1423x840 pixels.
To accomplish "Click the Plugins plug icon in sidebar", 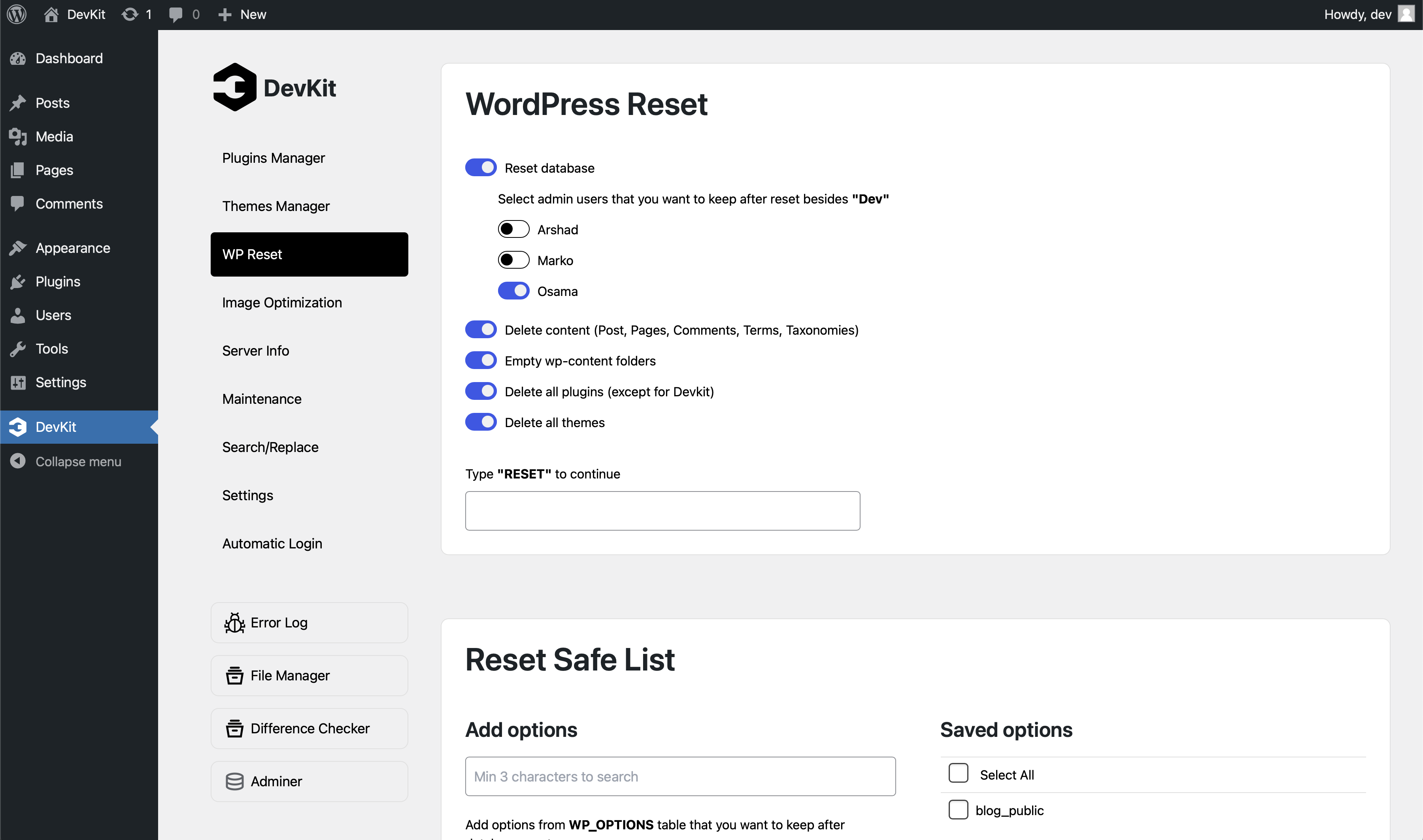I will (18, 281).
